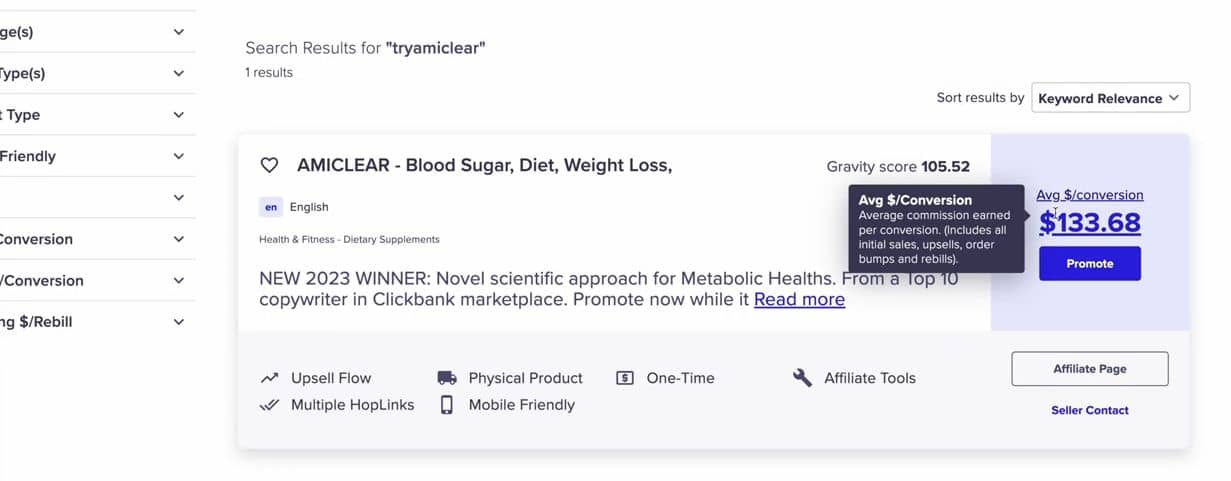
Task: Click the Mobile Friendly phone icon
Action: click(x=447, y=405)
